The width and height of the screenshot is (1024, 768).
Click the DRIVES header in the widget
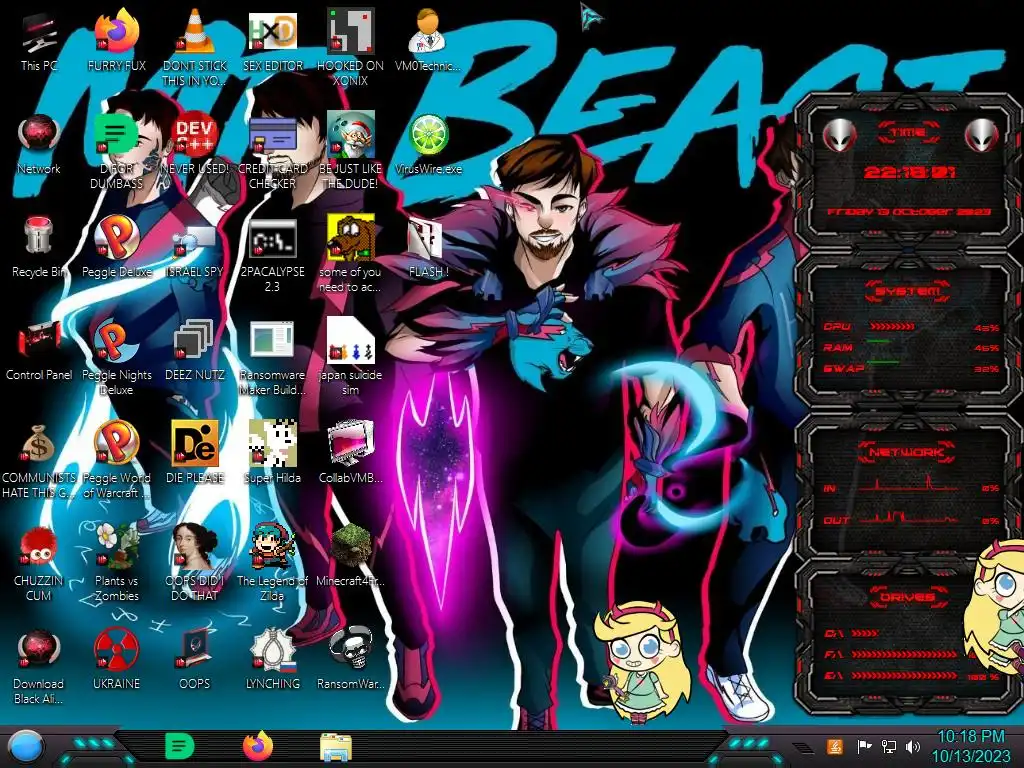coord(907,596)
